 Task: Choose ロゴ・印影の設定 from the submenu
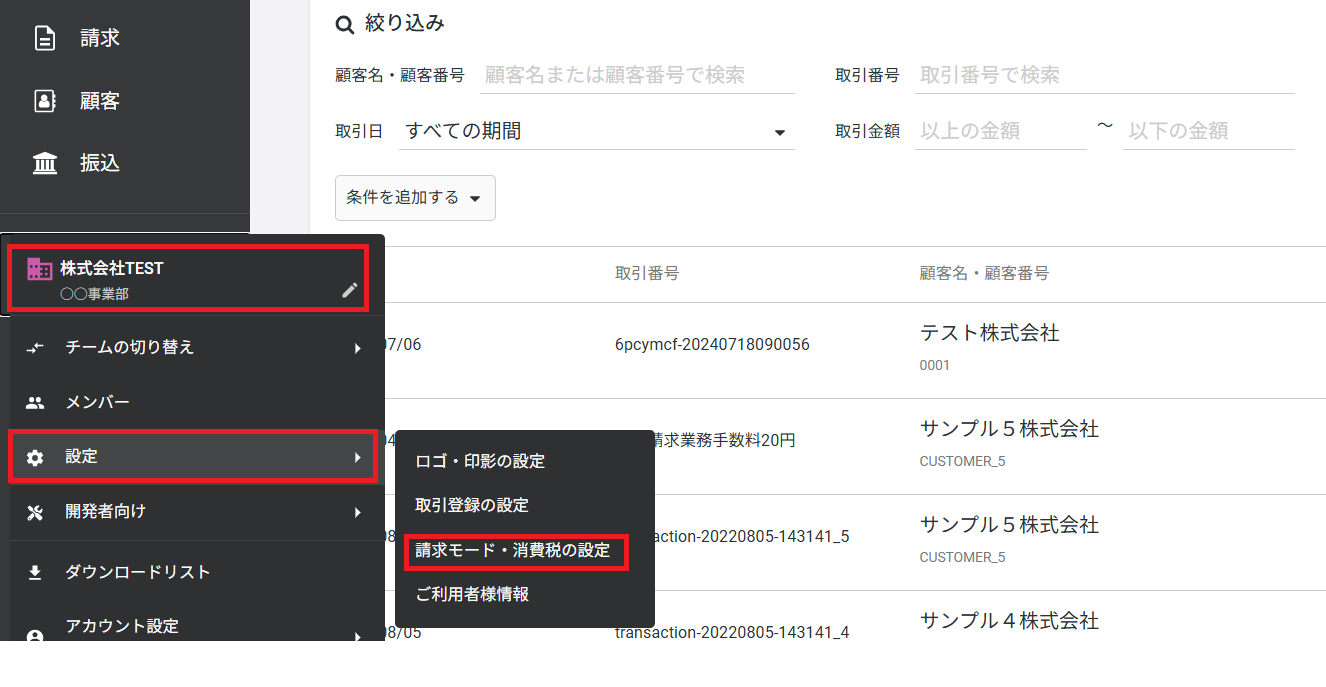coord(525,461)
